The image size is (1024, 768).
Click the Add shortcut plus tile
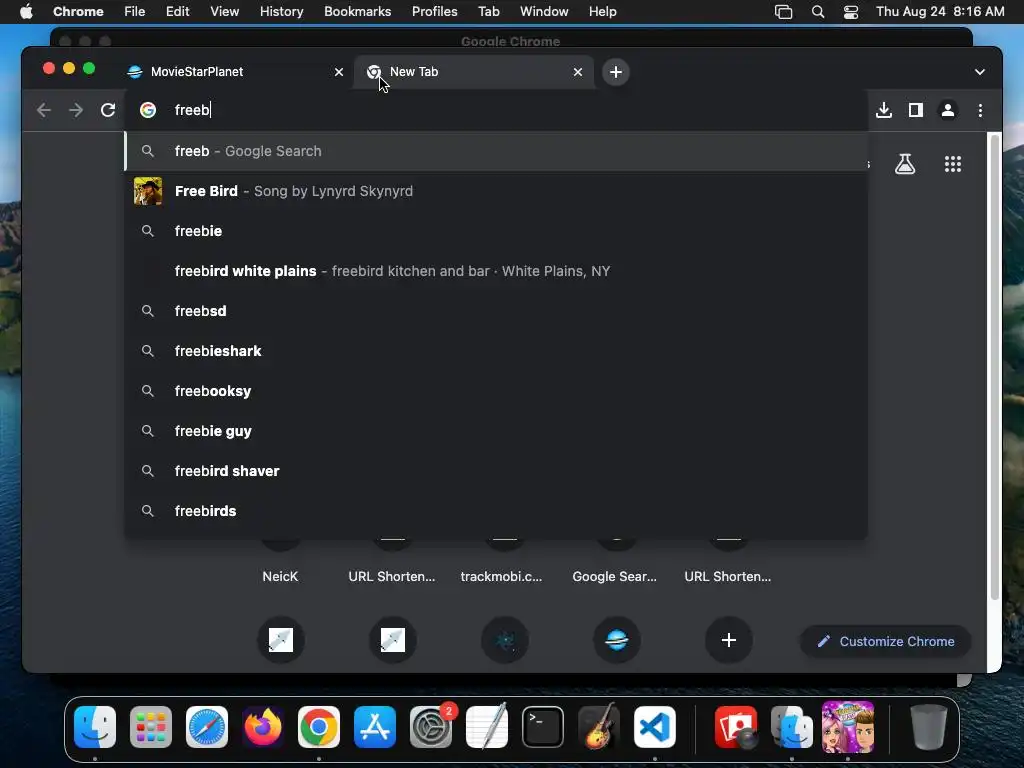728,640
